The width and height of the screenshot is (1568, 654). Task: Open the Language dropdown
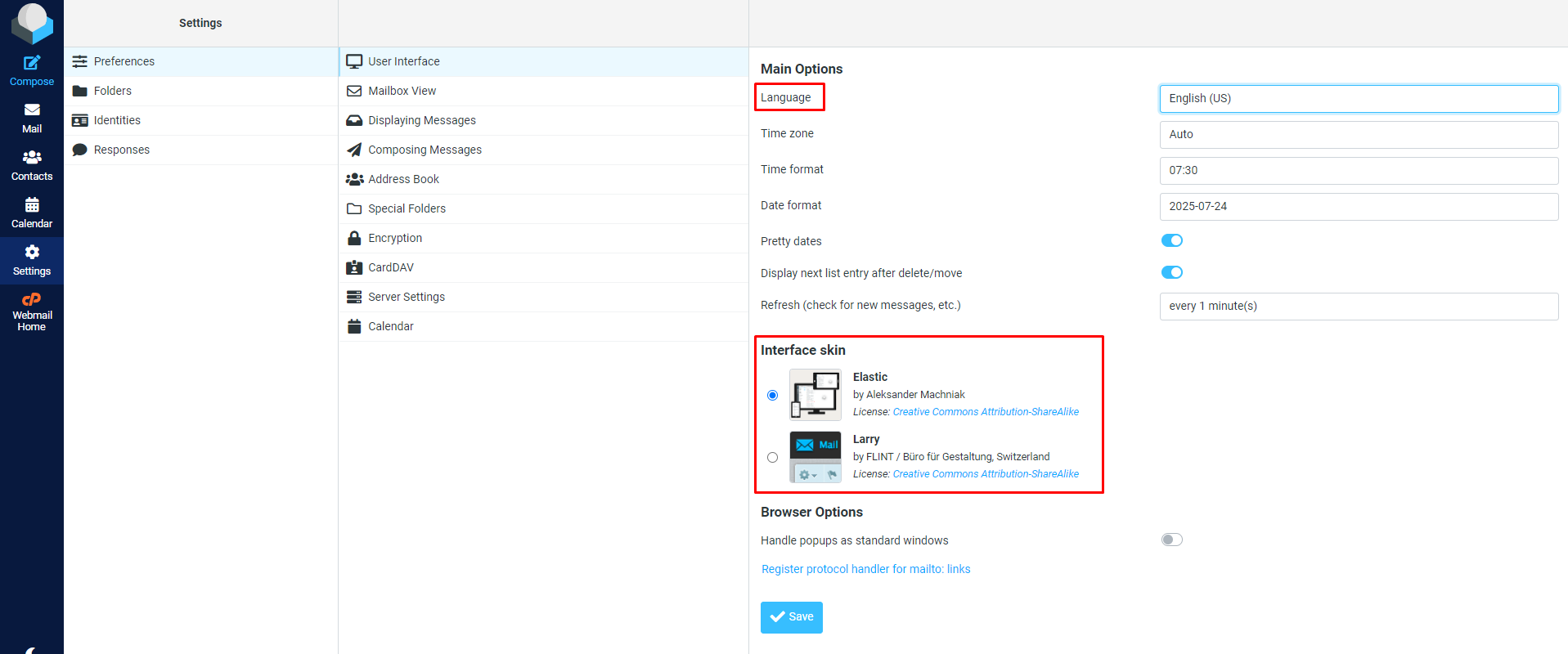tap(1358, 98)
